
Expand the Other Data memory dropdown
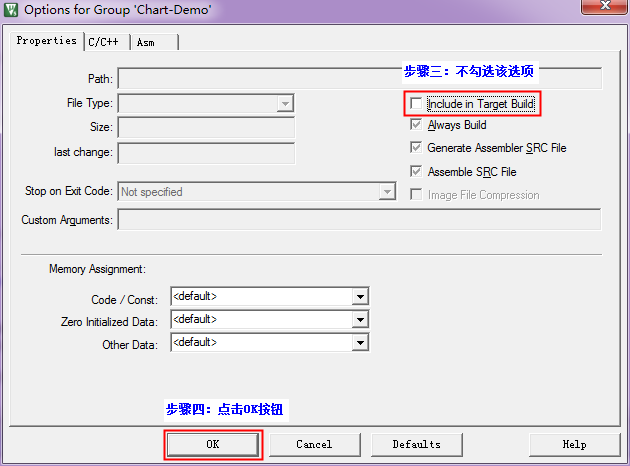(360, 343)
